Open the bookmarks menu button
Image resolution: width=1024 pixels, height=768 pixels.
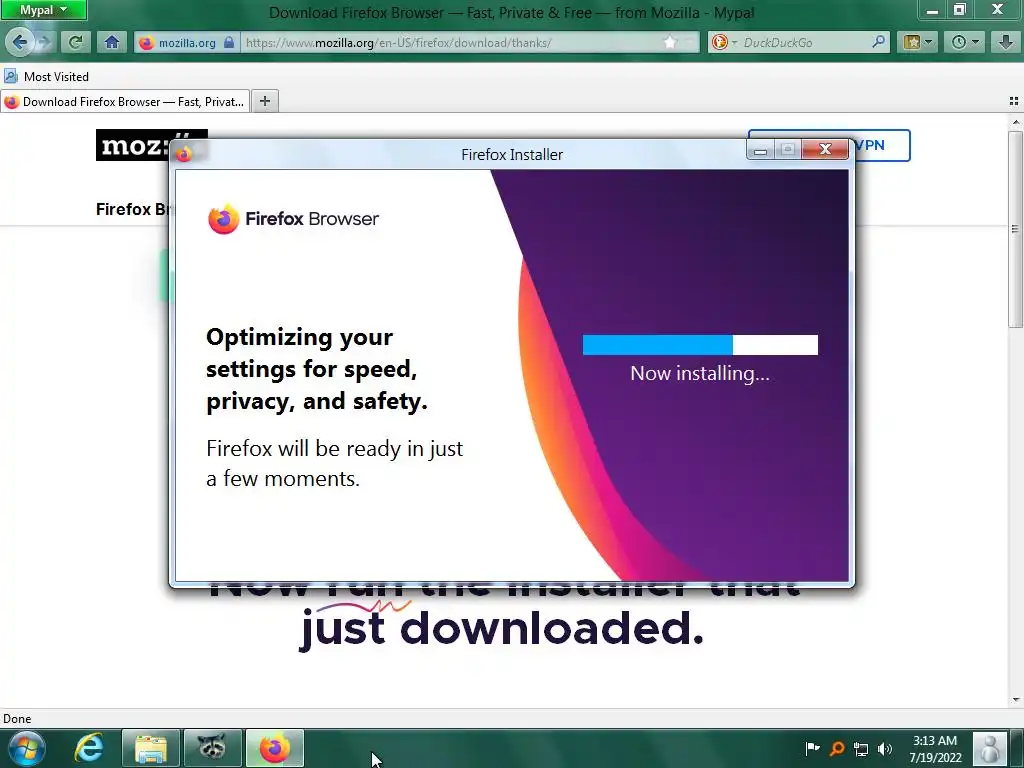click(x=918, y=42)
